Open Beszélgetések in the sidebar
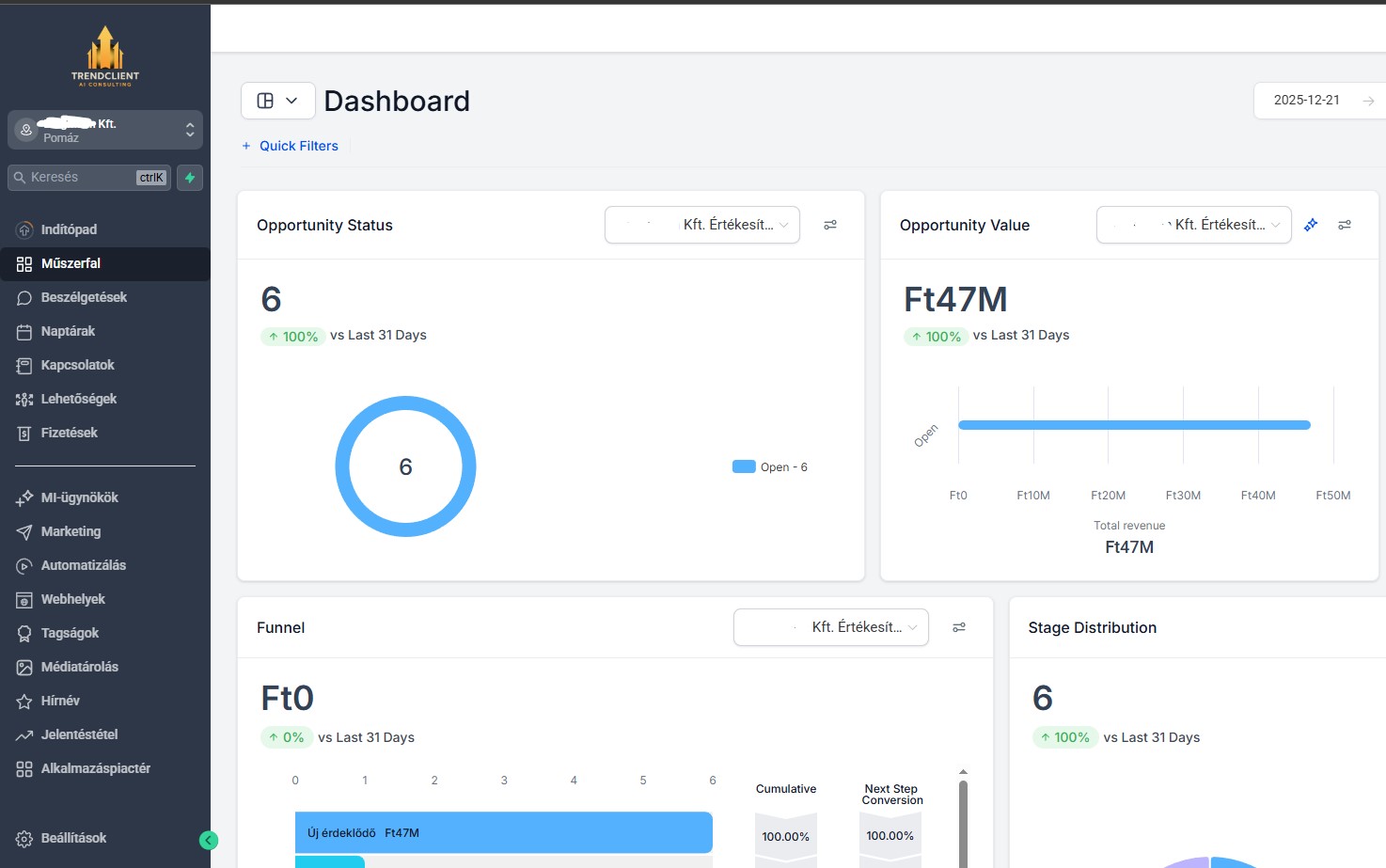 point(84,297)
